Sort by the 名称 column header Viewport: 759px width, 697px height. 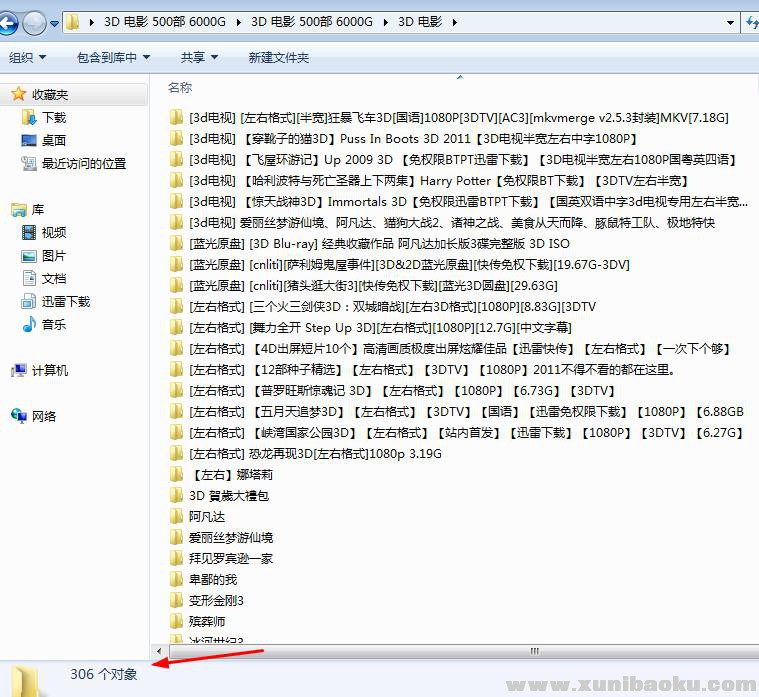pos(180,88)
